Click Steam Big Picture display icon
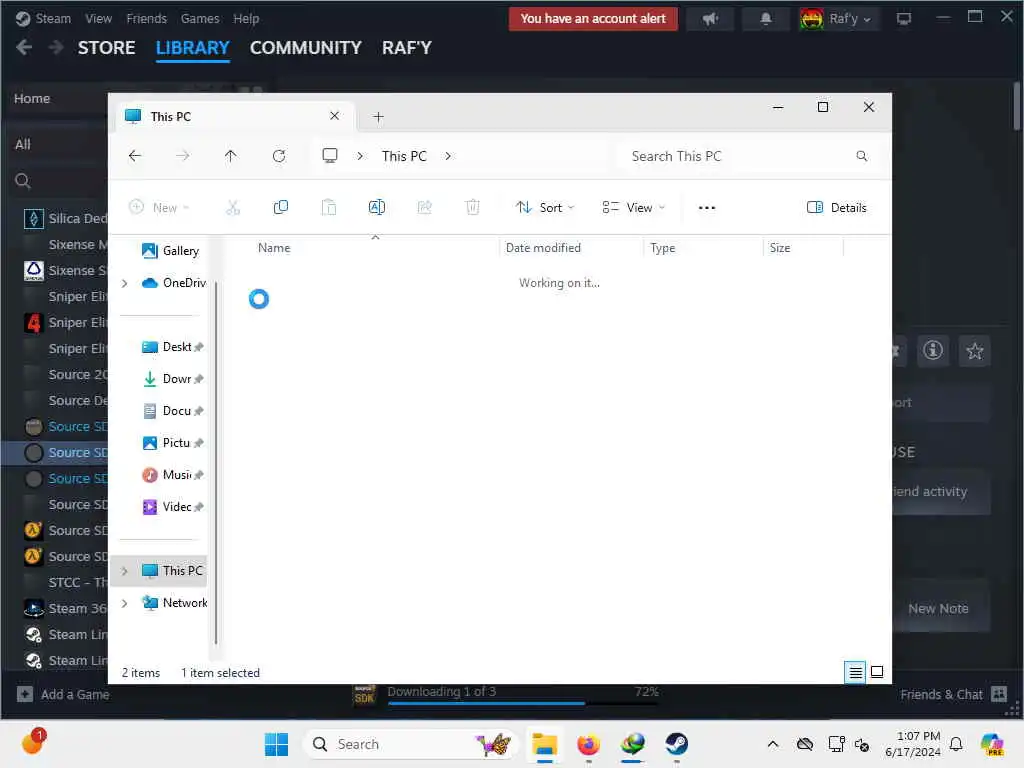This screenshot has width=1024, height=768. tap(904, 19)
